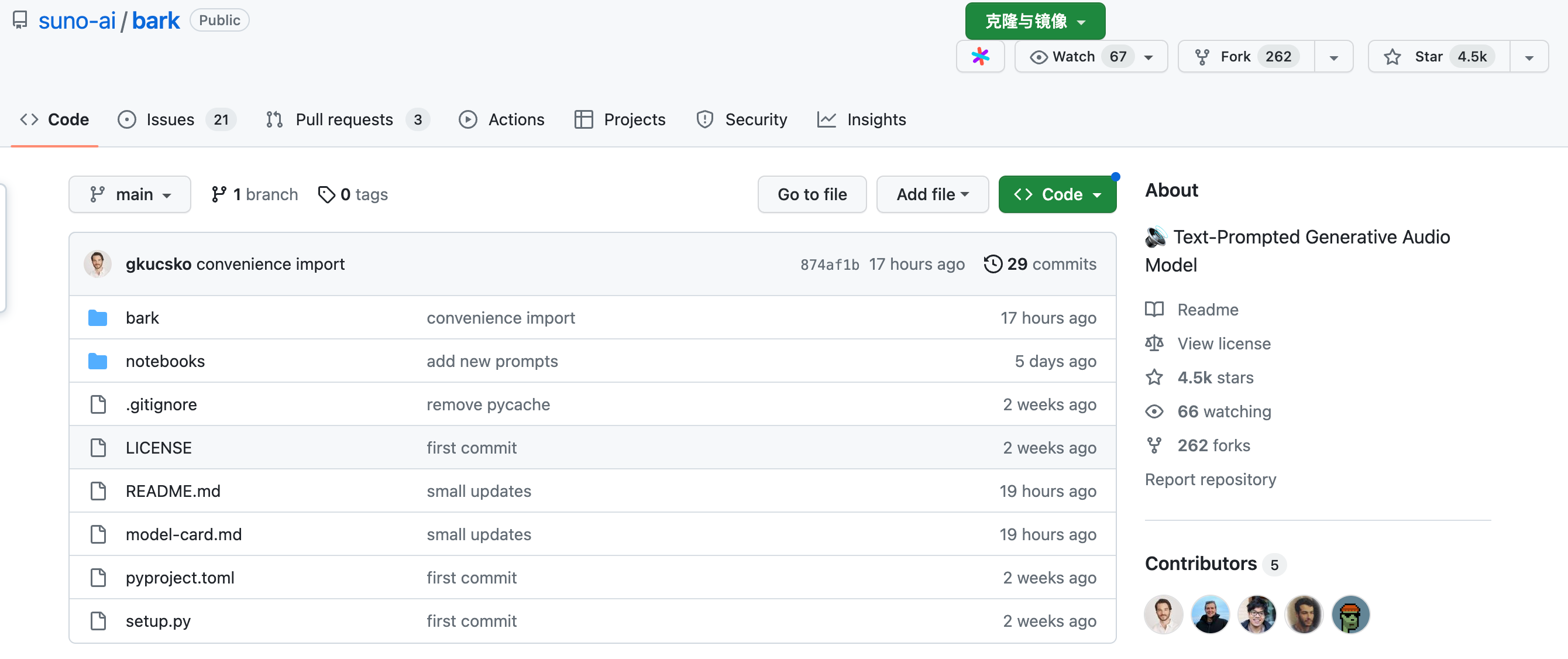Click gkucsko's profile avatar
The height and width of the screenshot is (659, 1568).
98,264
